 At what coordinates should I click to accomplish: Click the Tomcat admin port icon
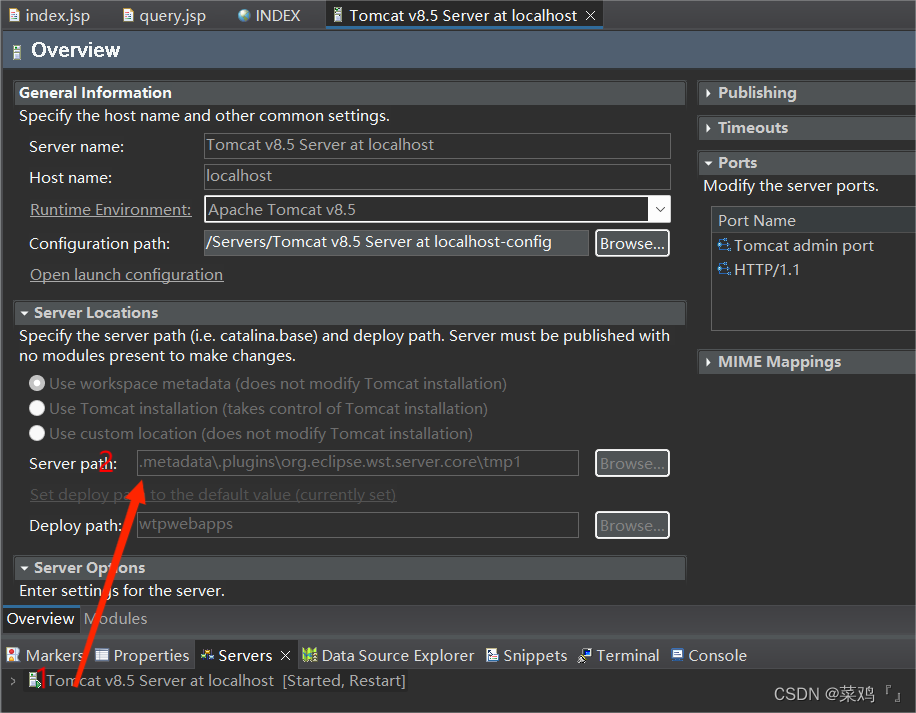724,245
